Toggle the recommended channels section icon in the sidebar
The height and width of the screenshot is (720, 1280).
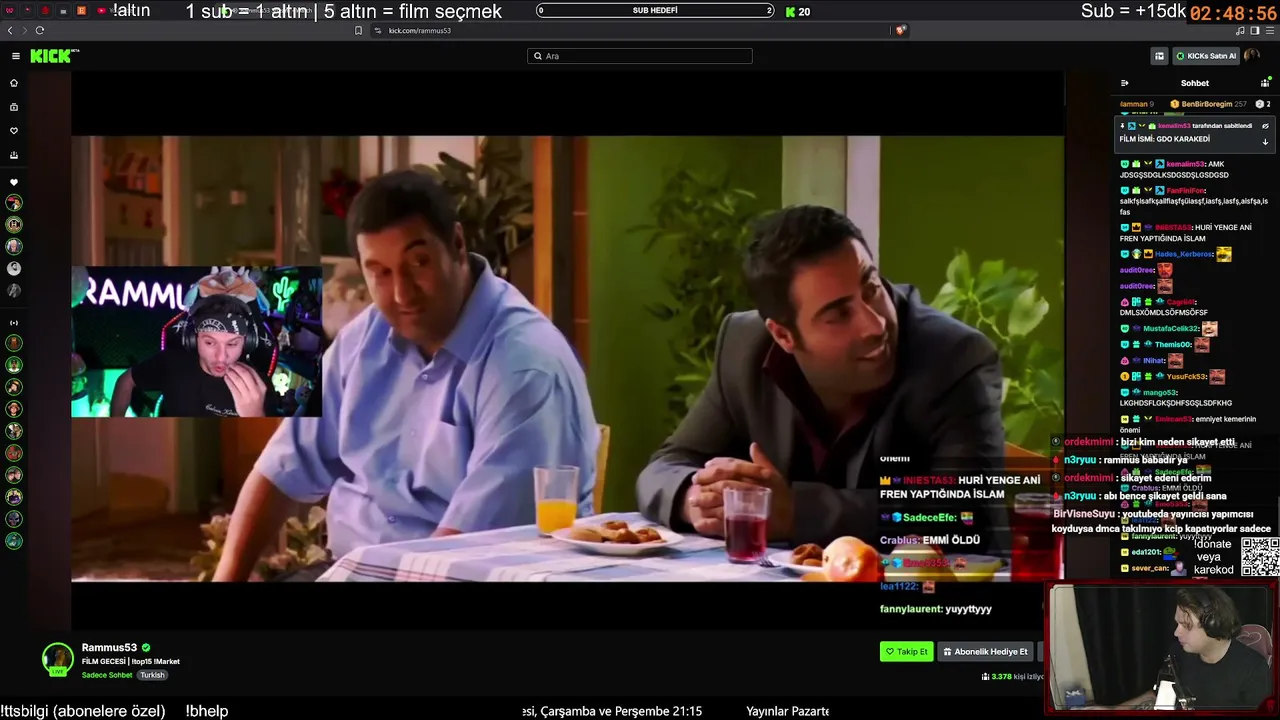(x=14, y=323)
